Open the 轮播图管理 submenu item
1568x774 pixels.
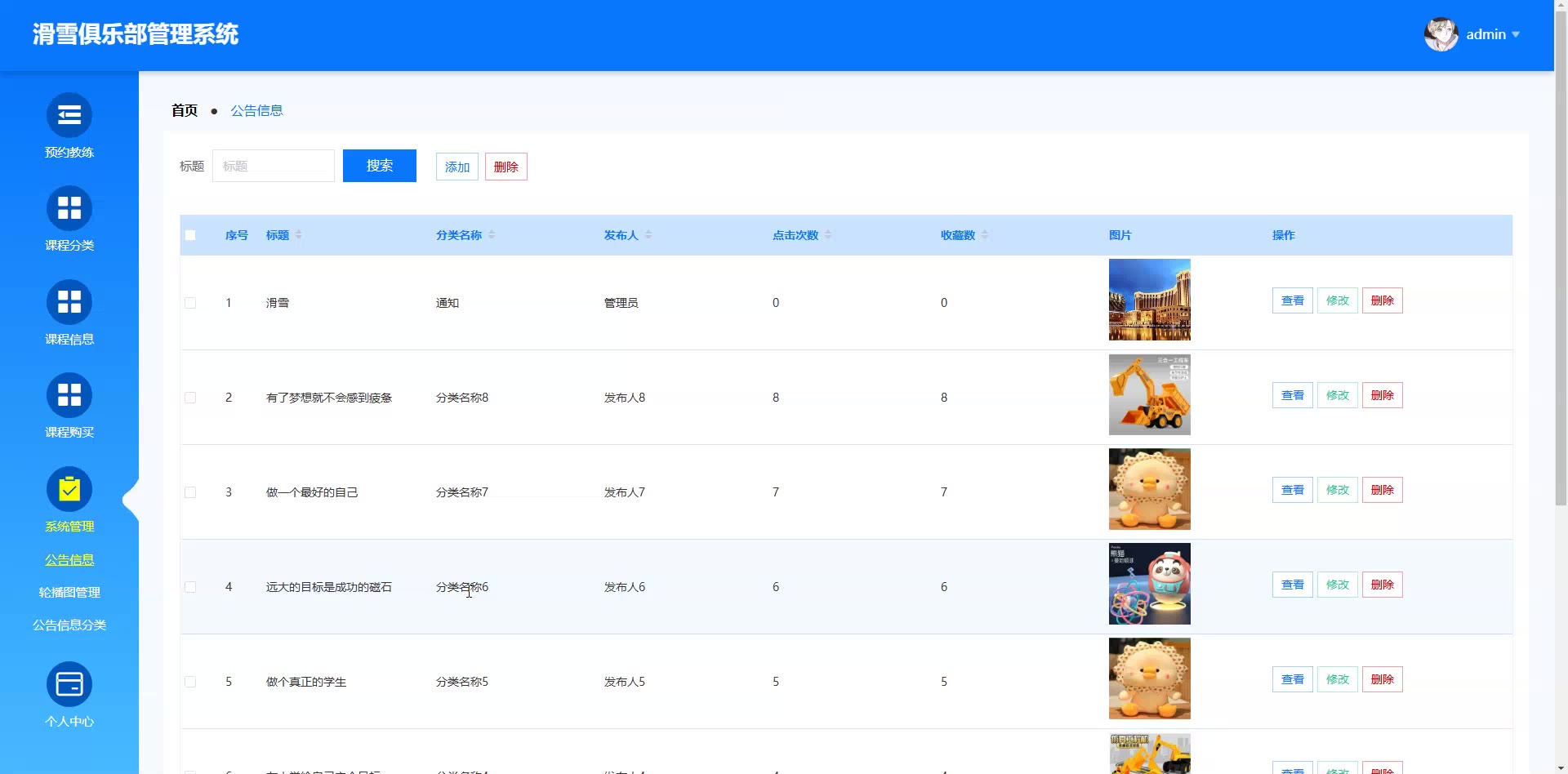(x=69, y=593)
